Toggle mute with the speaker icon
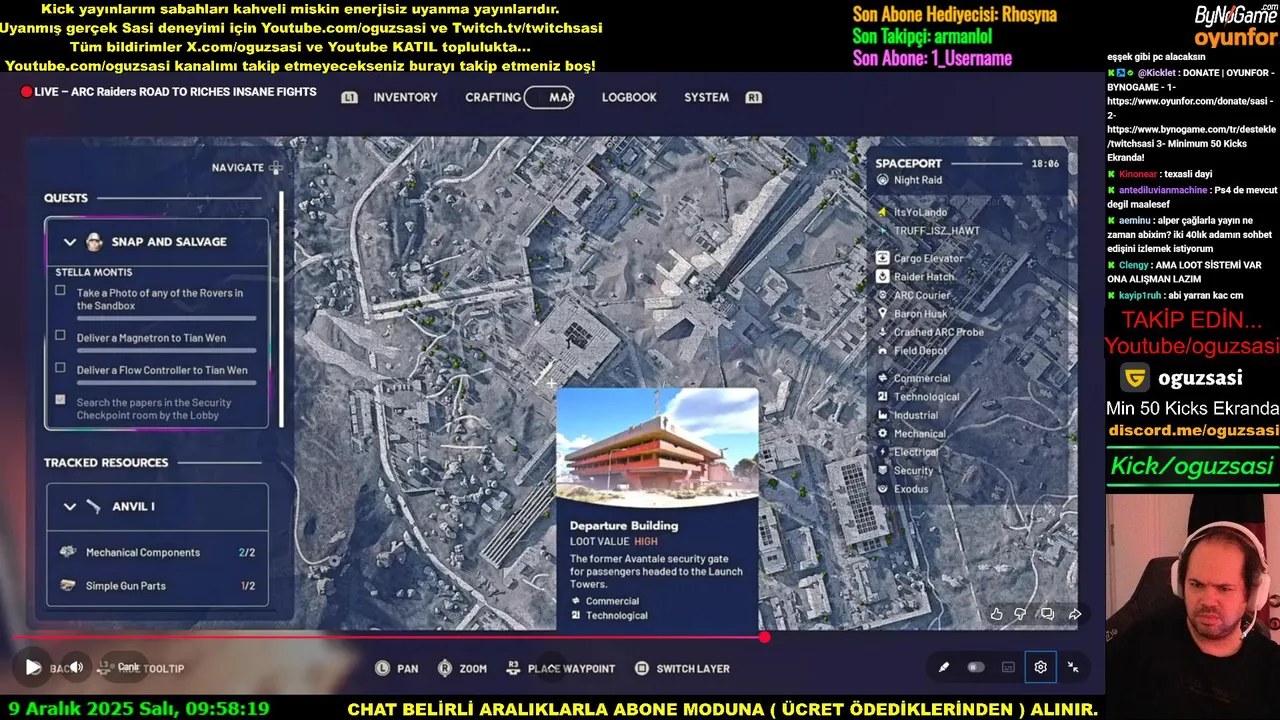 76,667
